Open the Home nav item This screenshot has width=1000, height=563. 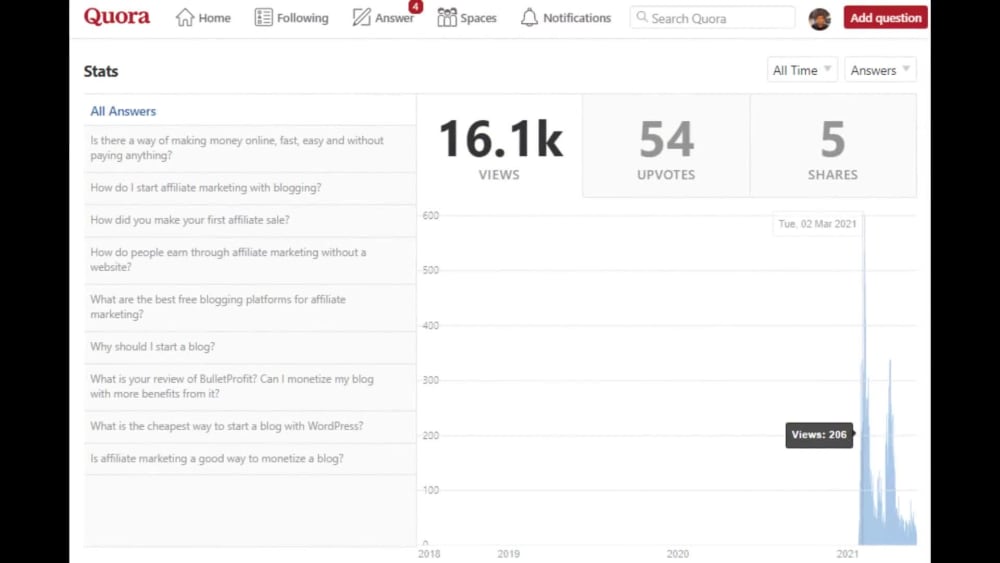tap(203, 17)
